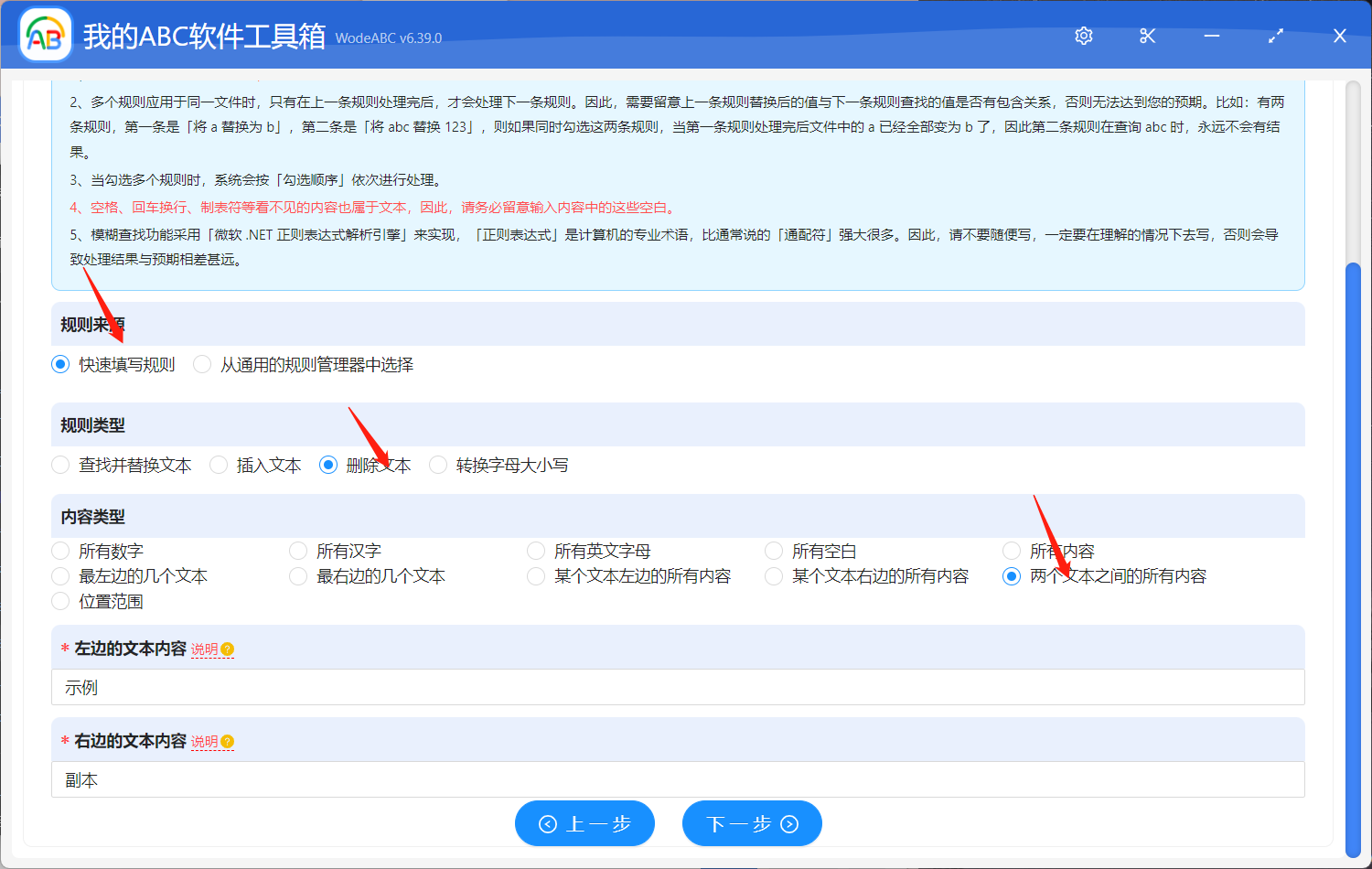Click the maximize arrows icon

[1276, 36]
